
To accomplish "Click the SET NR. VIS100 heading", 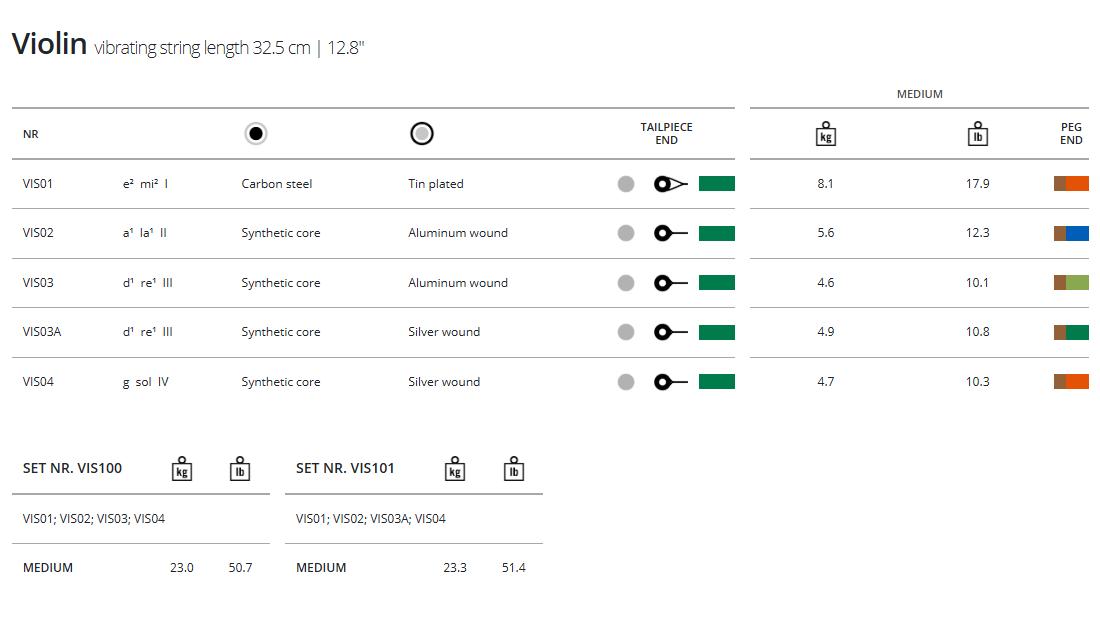I will [72, 468].
